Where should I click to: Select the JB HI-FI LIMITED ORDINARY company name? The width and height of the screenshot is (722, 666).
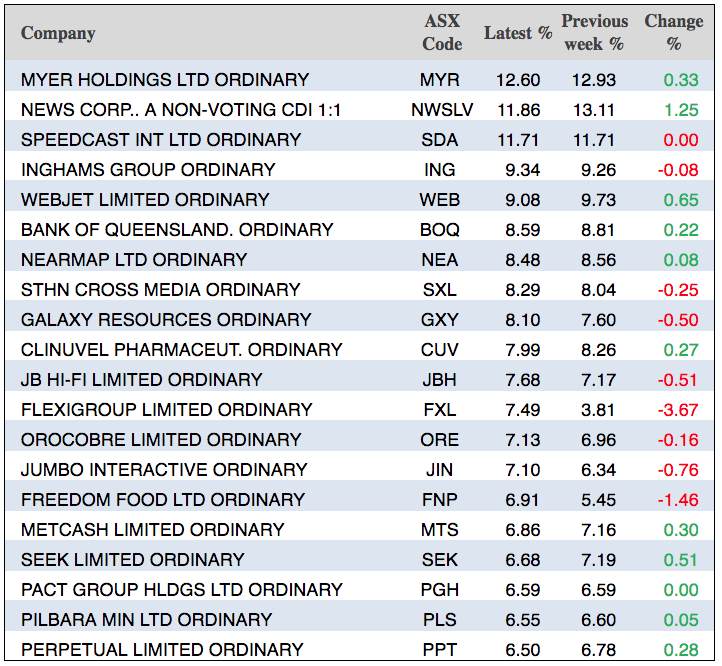point(141,380)
